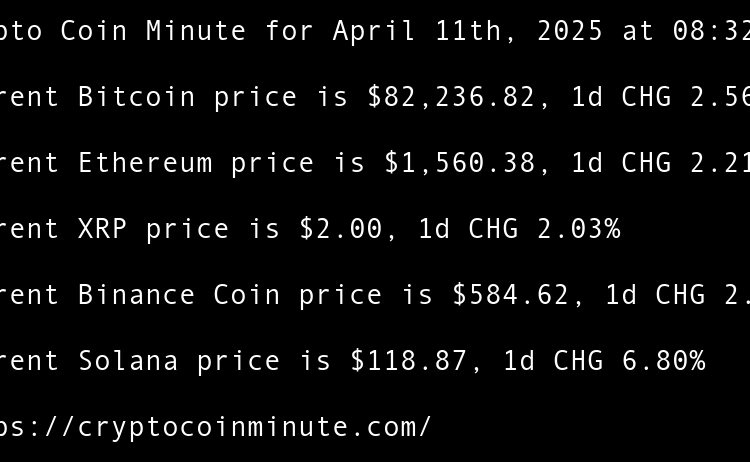Click the Binance Coin name text
Image resolution: width=750 pixels, height=462 pixels.
click(179, 295)
